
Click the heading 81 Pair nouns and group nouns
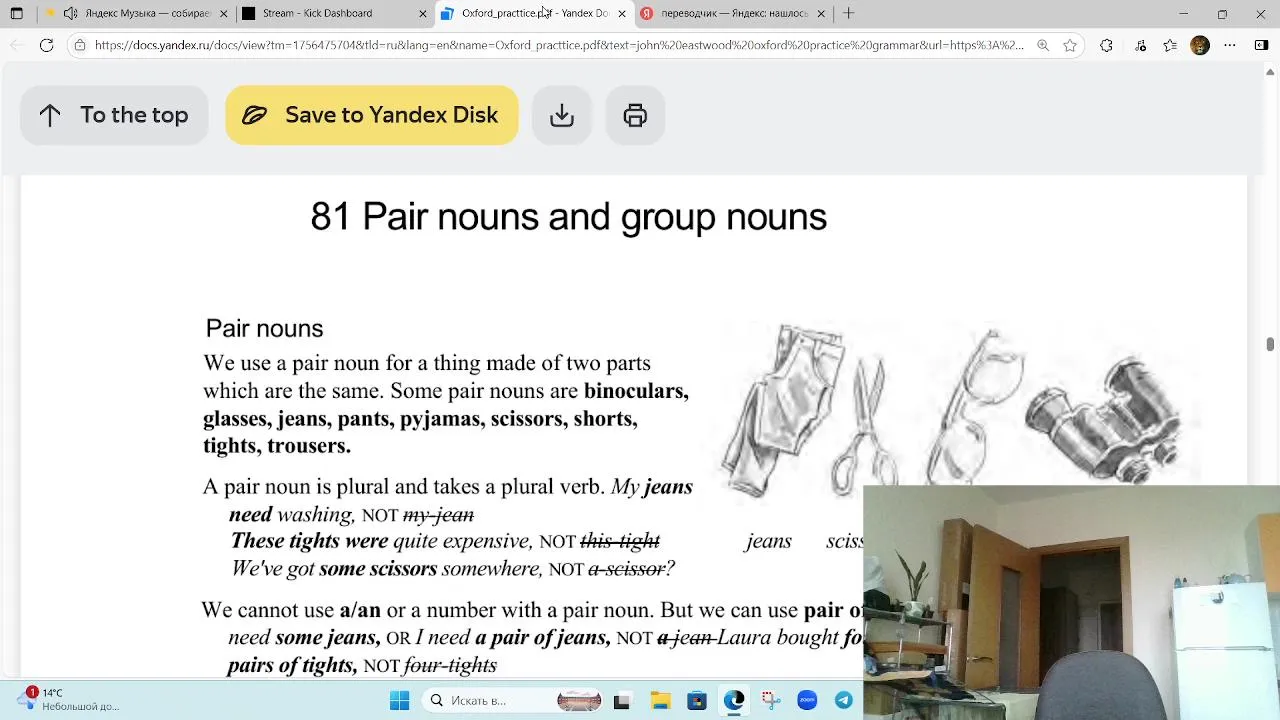click(x=568, y=217)
